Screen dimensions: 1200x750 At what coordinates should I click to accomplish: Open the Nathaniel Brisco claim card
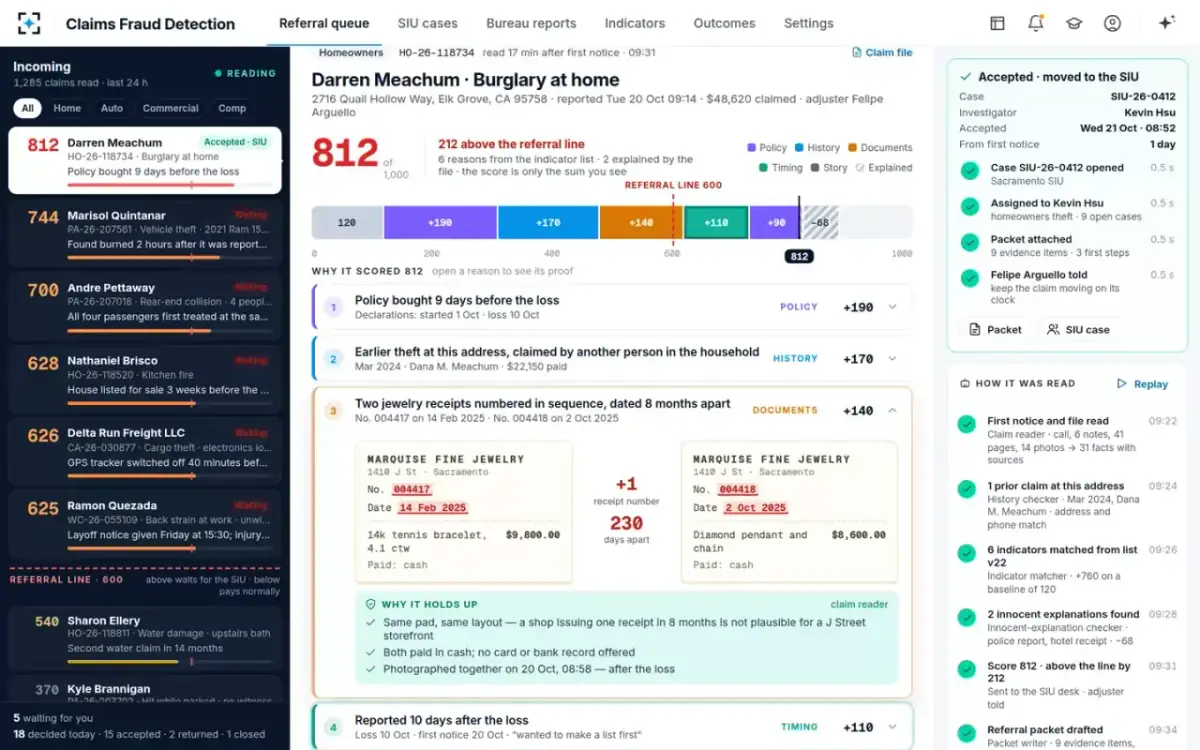coord(145,381)
